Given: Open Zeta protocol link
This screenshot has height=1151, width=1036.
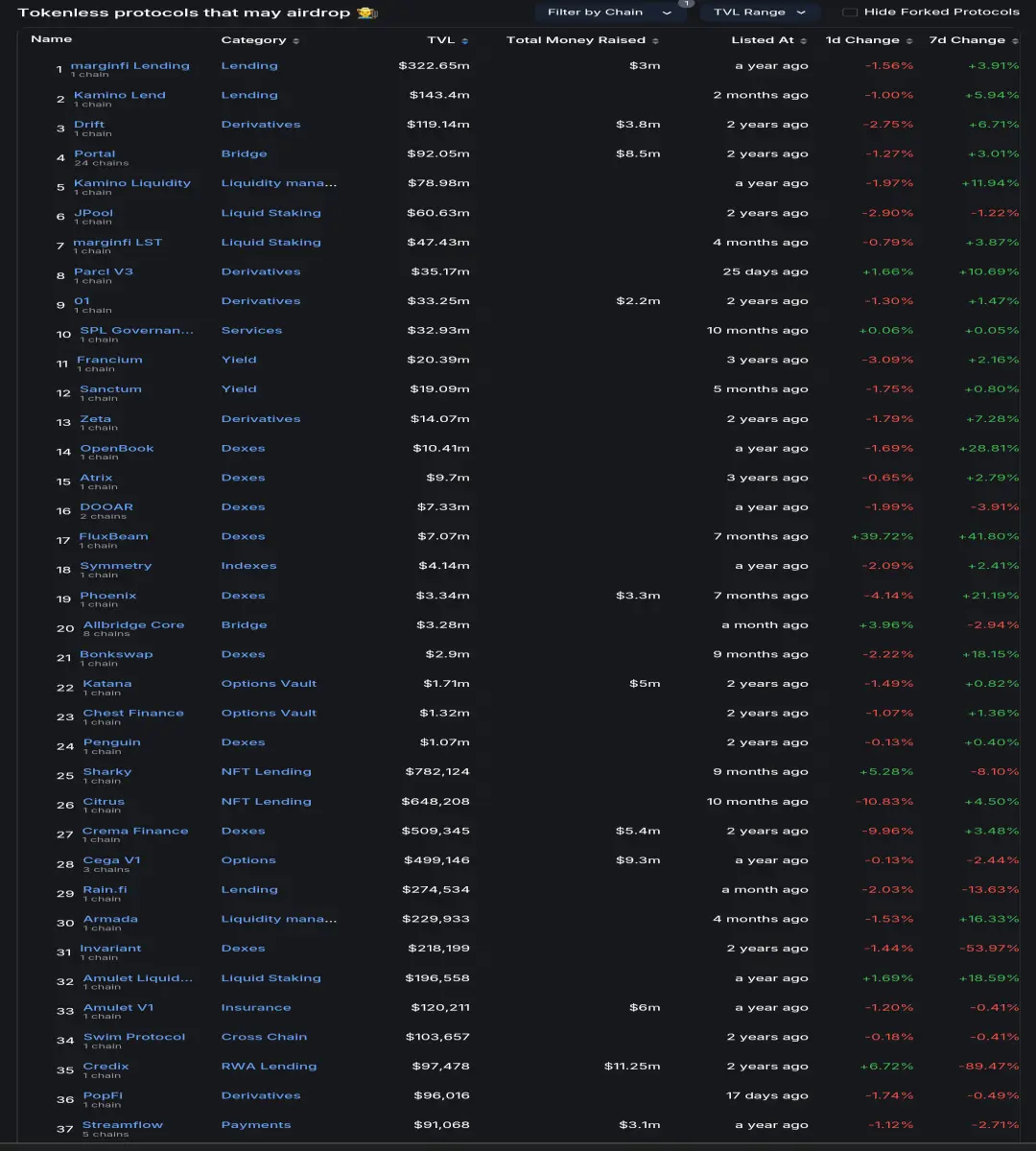Looking at the screenshot, I should click(95, 418).
